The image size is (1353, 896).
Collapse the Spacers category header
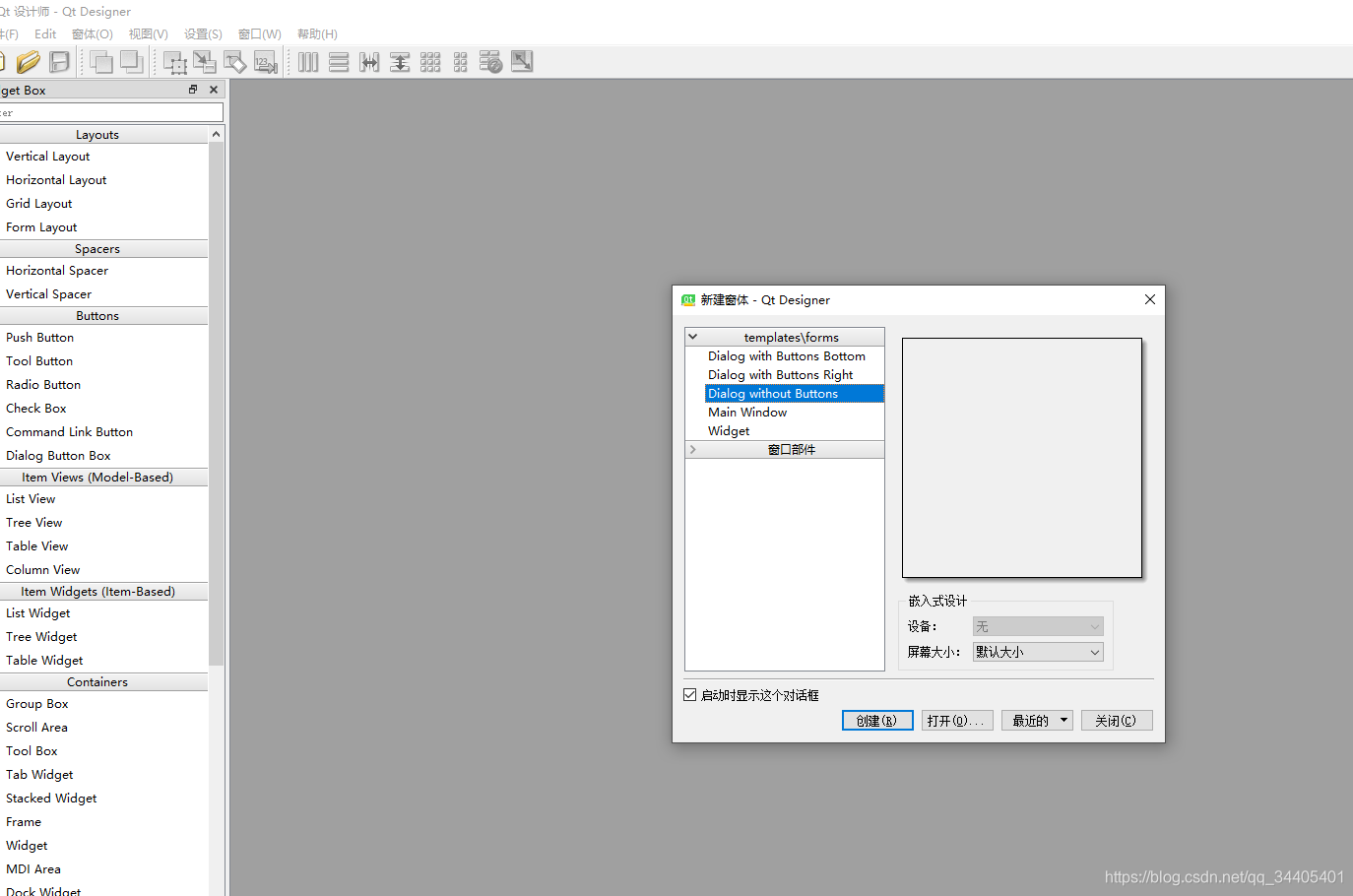[103, 249]
